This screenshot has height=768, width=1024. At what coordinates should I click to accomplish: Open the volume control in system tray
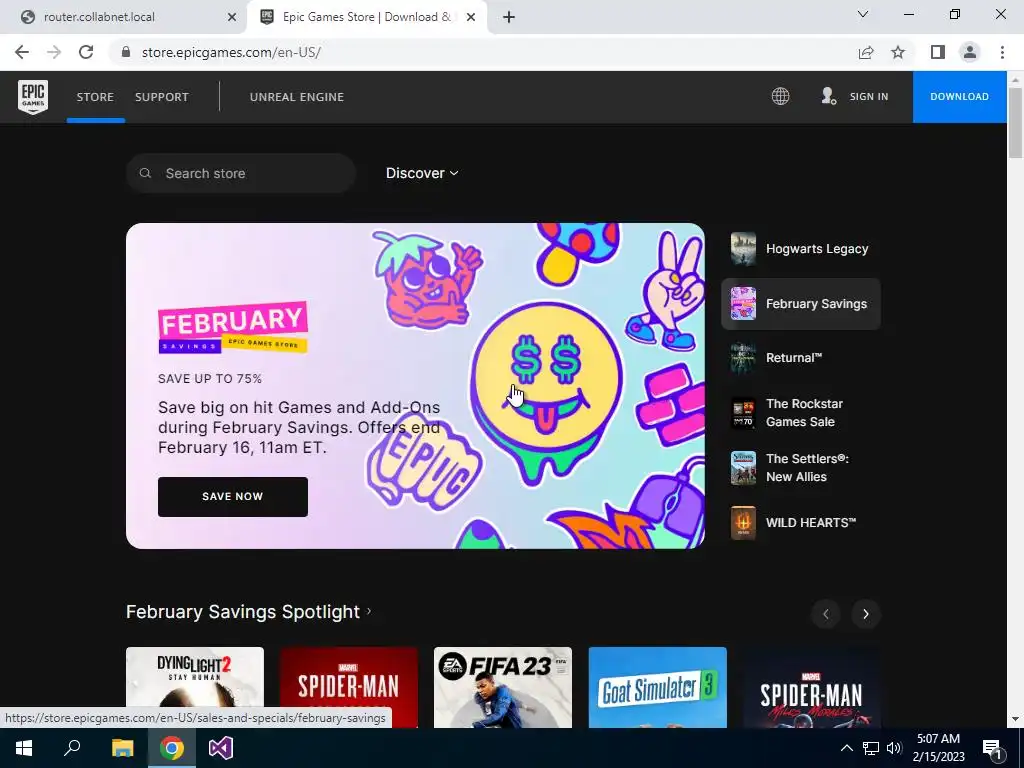(894, 748)
